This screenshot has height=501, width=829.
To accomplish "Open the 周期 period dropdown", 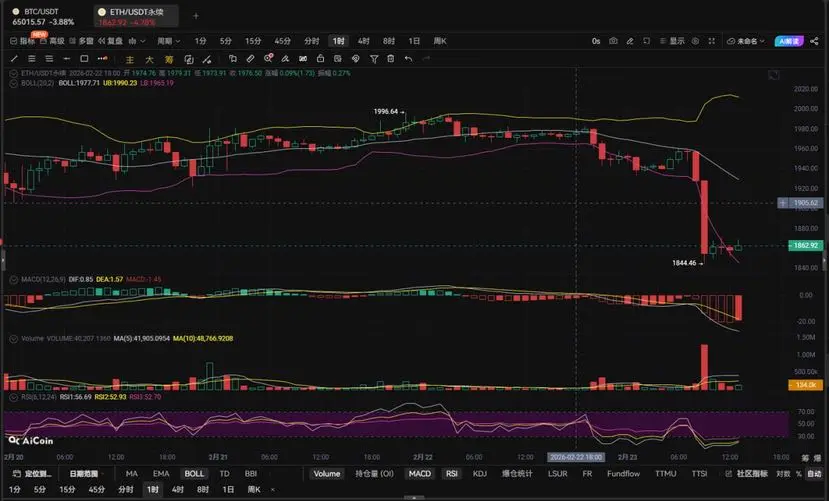I will pos(168,41).
